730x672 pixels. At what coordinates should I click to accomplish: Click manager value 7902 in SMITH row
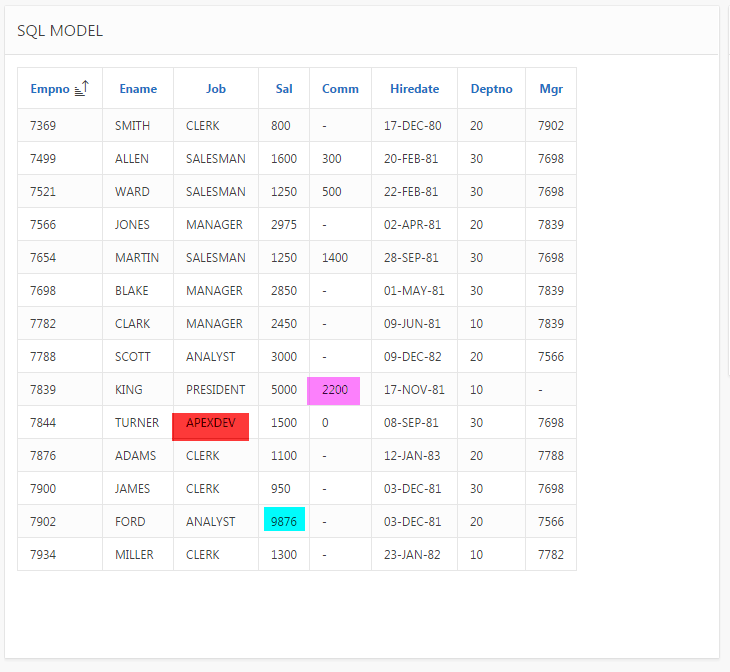coord(551,126)
